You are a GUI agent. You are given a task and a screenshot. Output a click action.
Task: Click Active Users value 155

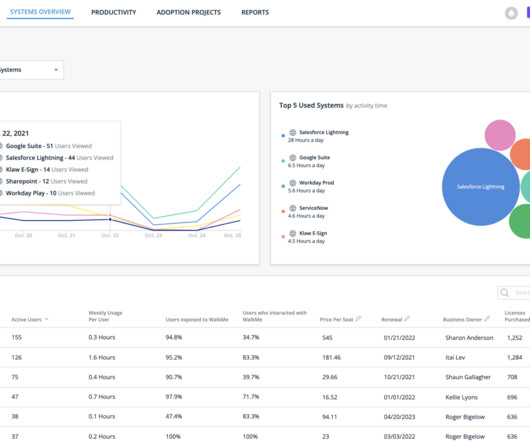pos(17,337)
